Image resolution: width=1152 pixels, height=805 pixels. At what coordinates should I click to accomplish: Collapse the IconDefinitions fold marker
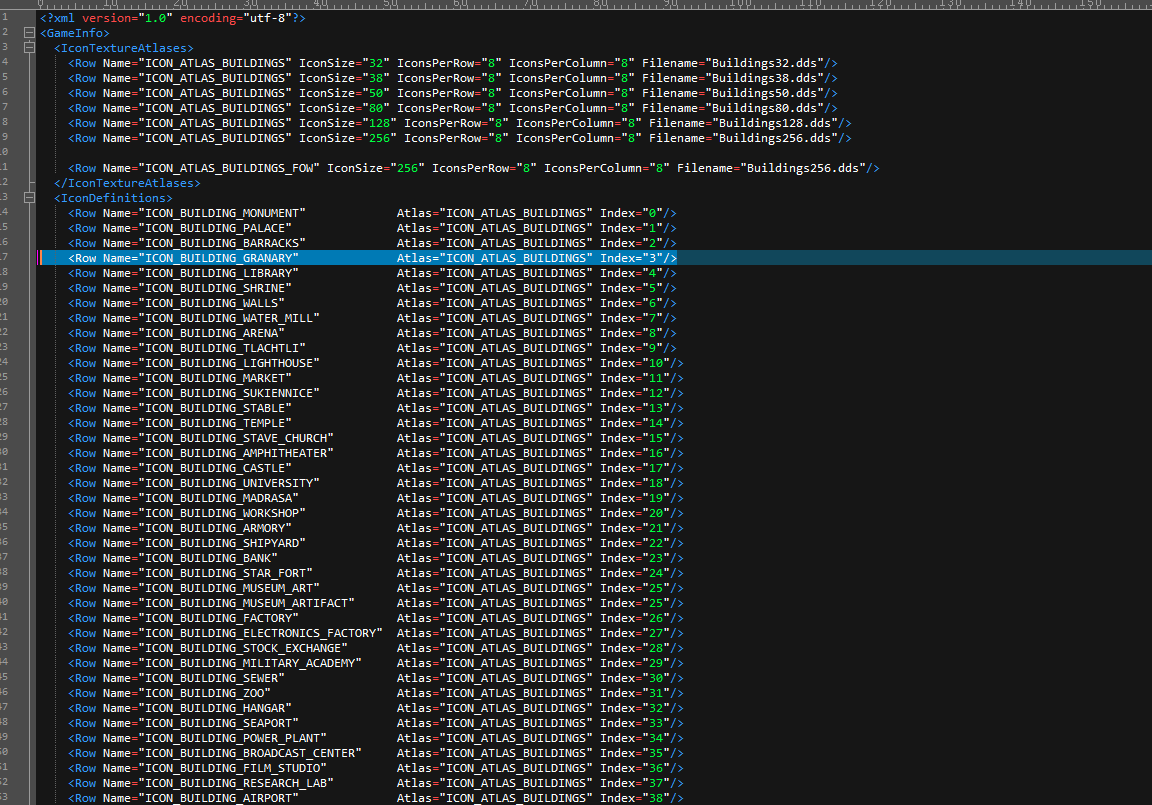pyautogui.click(x=29, y=198)
